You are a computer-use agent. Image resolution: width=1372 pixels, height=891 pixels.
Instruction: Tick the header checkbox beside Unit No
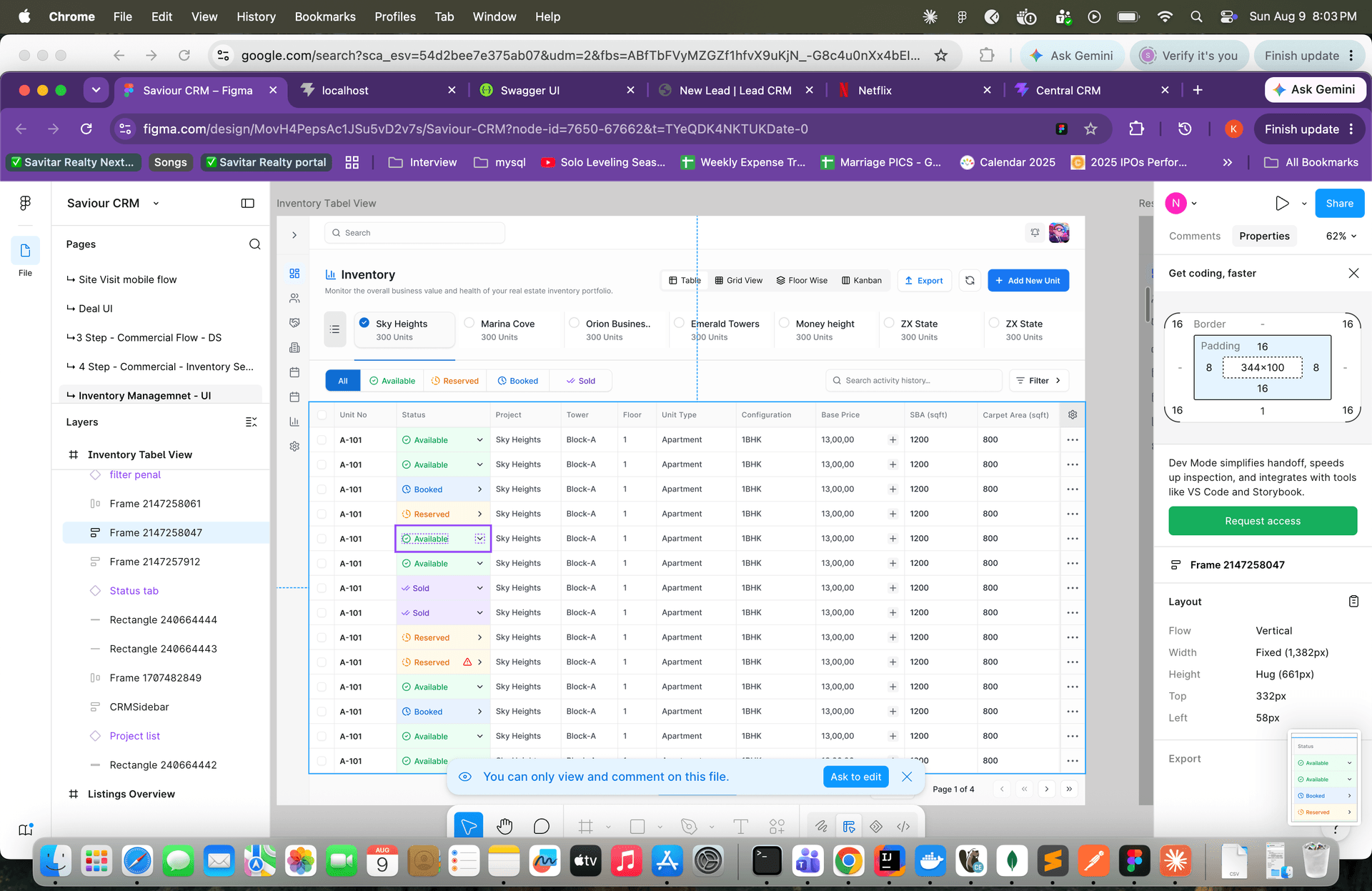tap(322, 415)
